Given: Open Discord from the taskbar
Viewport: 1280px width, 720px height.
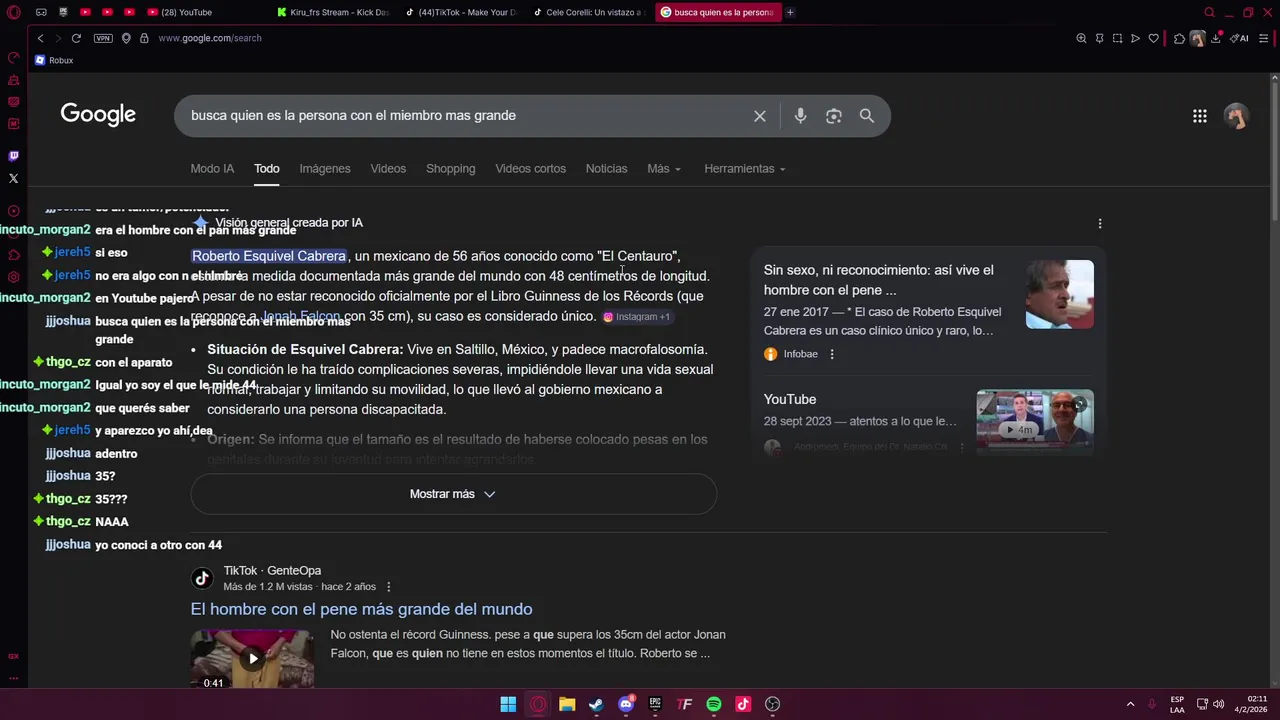Looking at the screenshot, I should click(x=626, y=704).
